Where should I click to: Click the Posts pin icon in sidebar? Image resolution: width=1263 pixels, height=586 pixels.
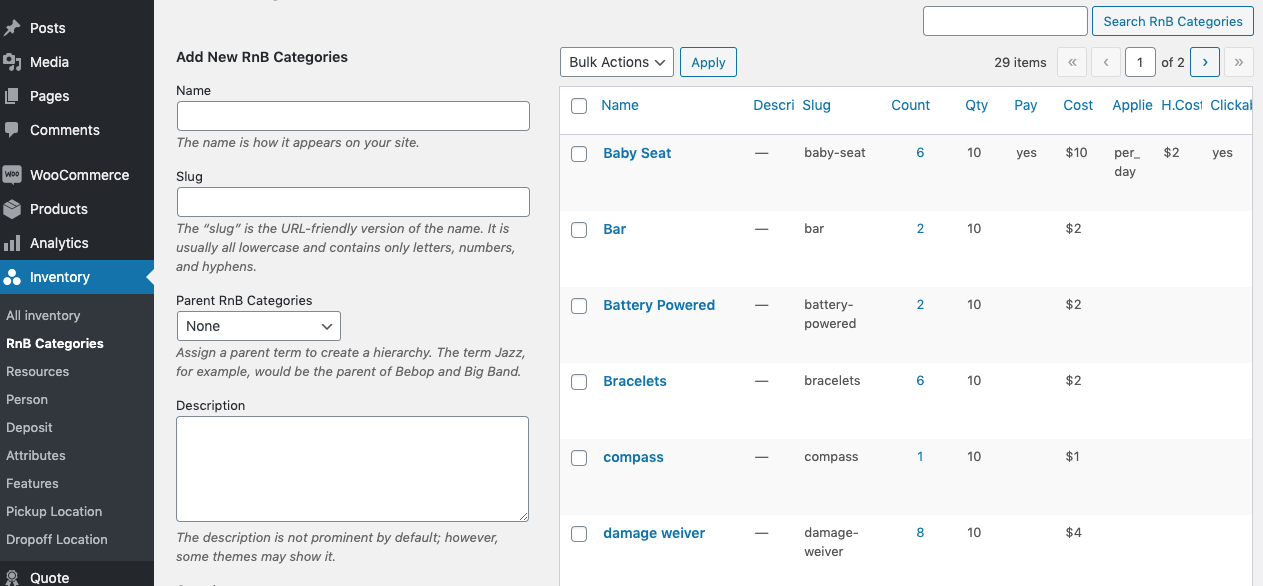[12, 28]
